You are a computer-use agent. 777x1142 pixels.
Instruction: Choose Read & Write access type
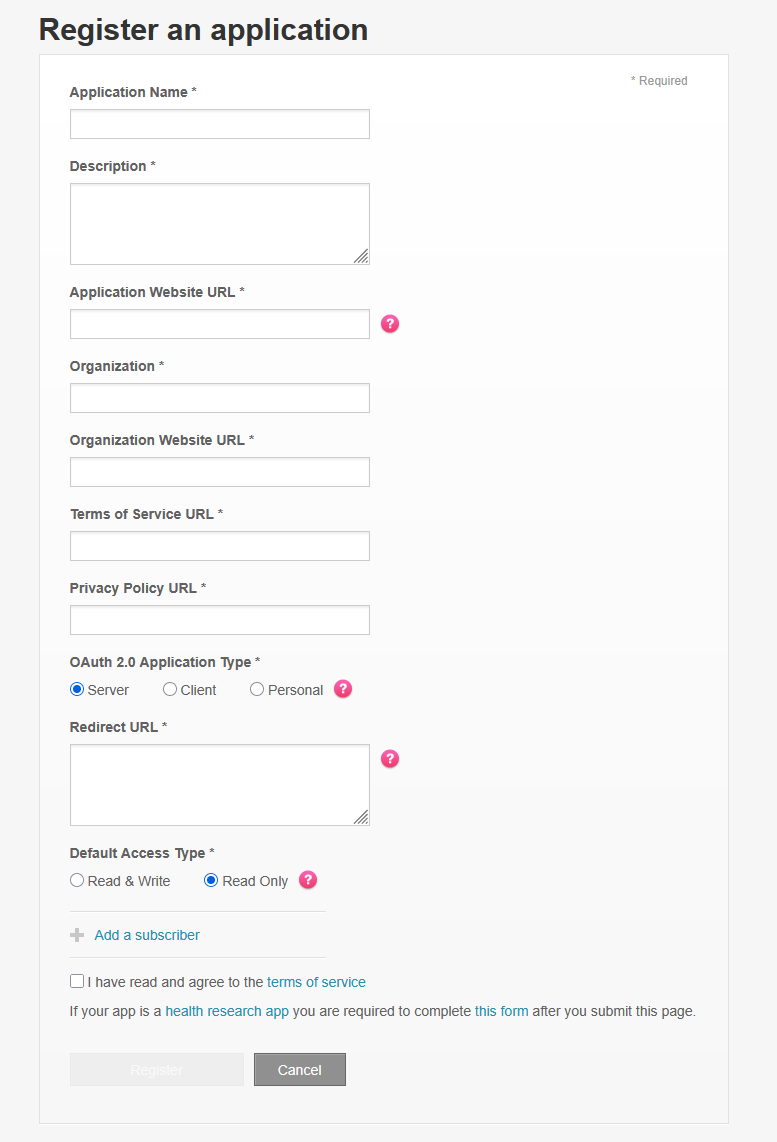(x=77, y=881)
